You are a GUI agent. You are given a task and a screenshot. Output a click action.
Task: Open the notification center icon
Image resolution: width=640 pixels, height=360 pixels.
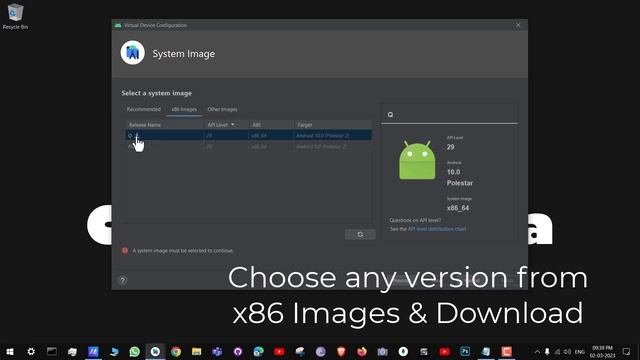626,351
